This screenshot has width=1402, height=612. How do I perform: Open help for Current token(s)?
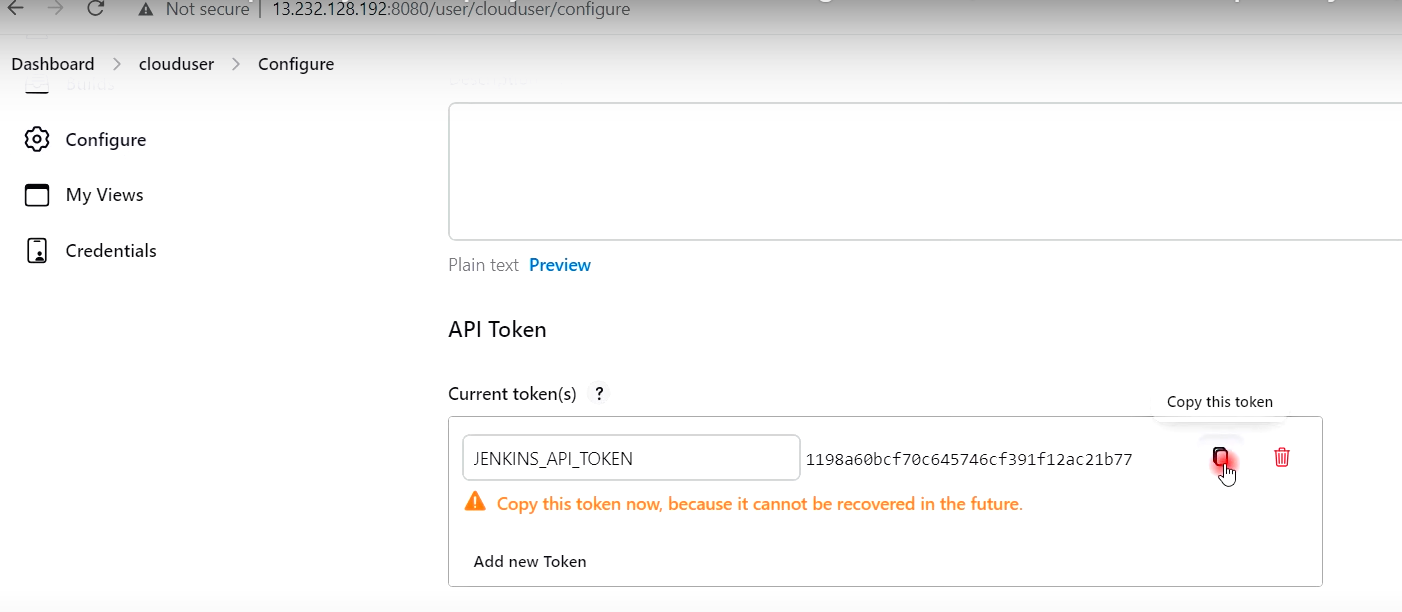pyautogui.click(x=599, y=394)
